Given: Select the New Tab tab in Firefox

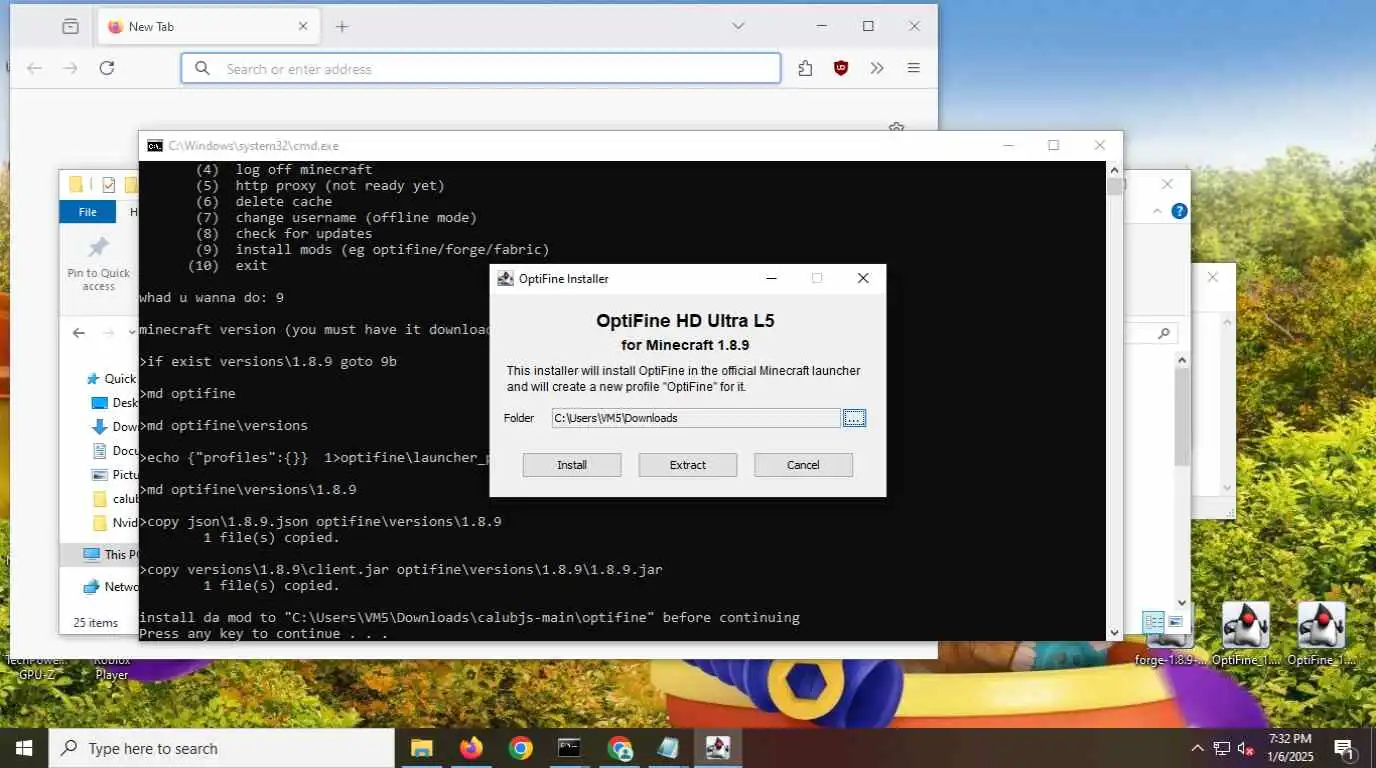Looking at the screenshot, I should tap(208, 27).
